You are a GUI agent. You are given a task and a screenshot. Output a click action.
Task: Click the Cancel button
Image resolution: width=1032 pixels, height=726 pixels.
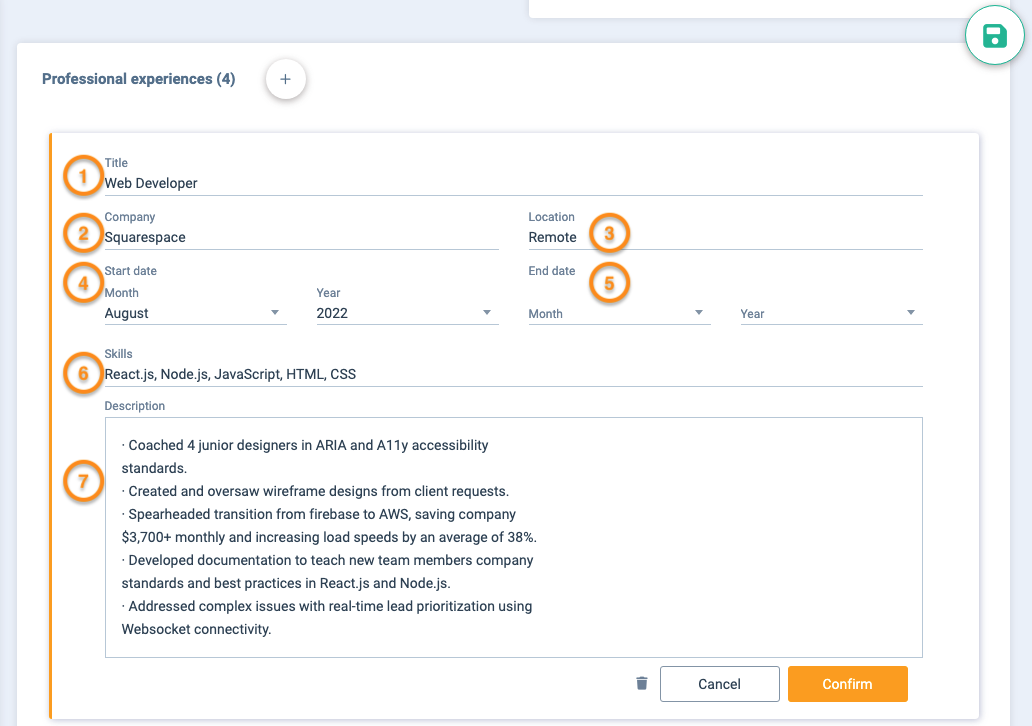(719, 684)
